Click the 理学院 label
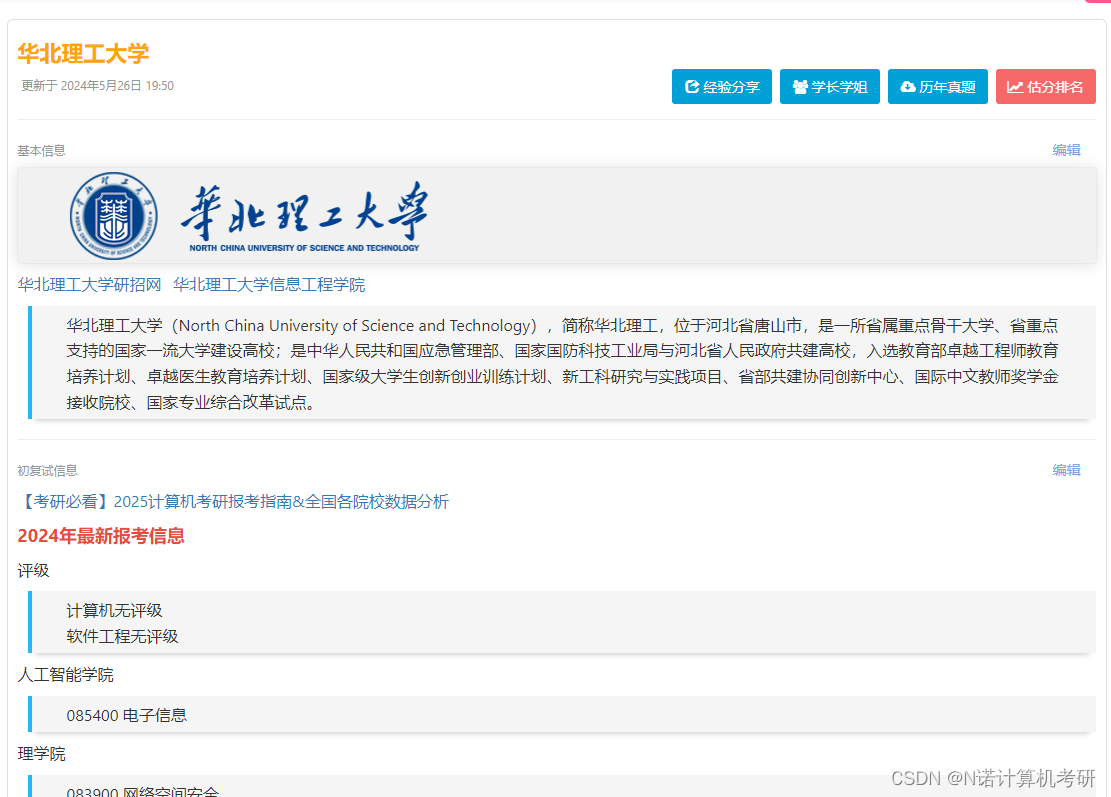The height and width of the screenshot is (797, 1111). (41, 754)
